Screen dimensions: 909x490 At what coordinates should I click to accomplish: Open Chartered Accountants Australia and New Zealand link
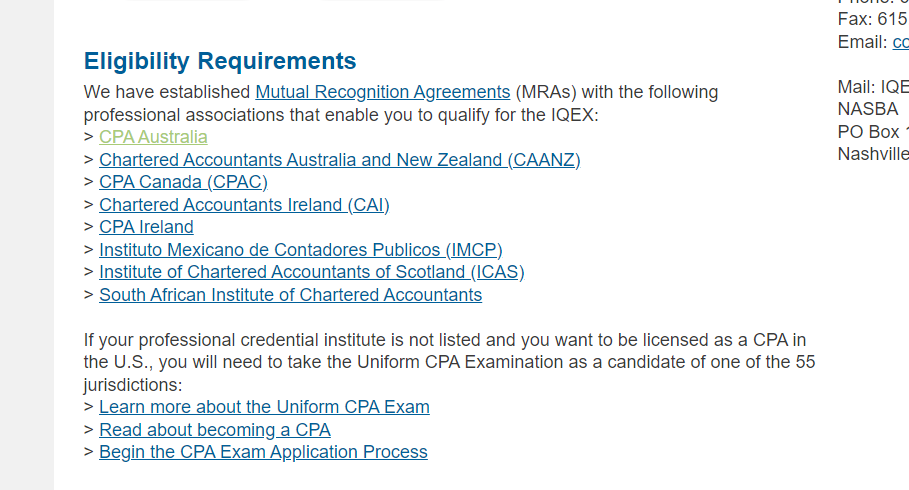339,160
